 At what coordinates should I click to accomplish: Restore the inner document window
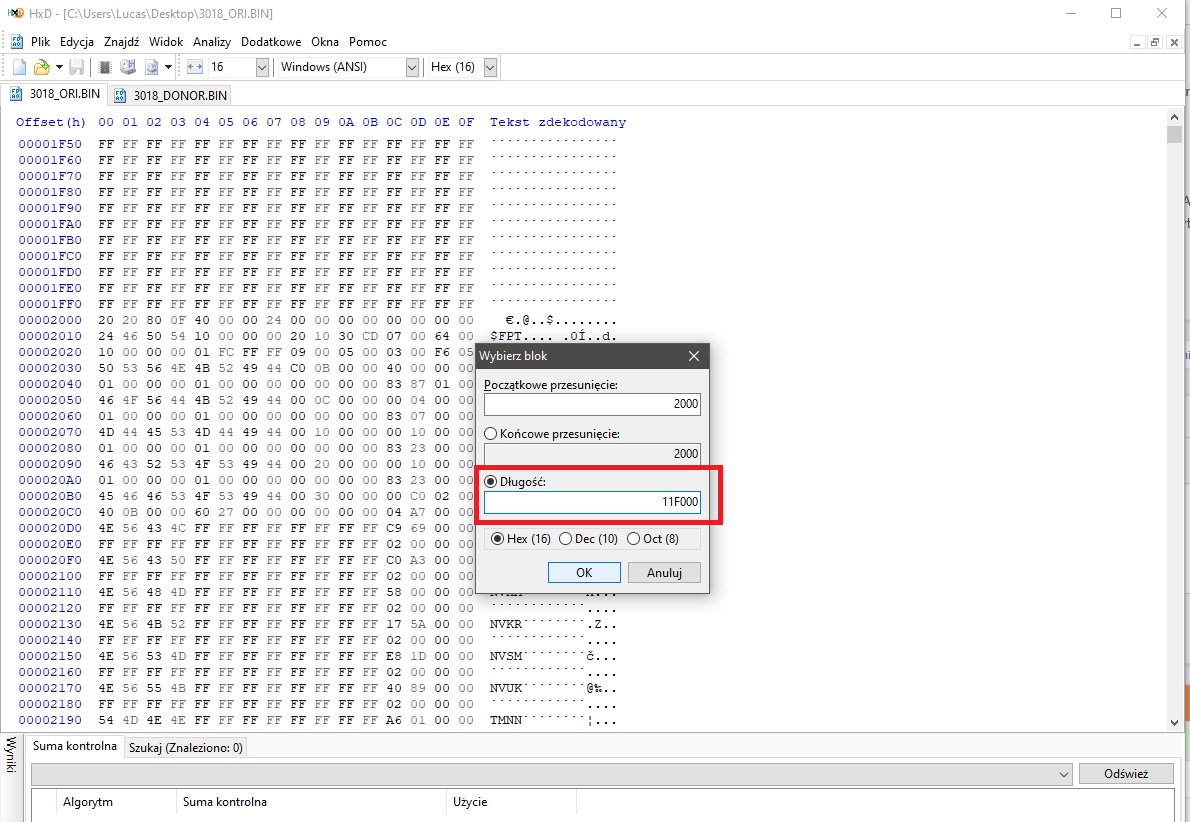tap(1155, 43)
